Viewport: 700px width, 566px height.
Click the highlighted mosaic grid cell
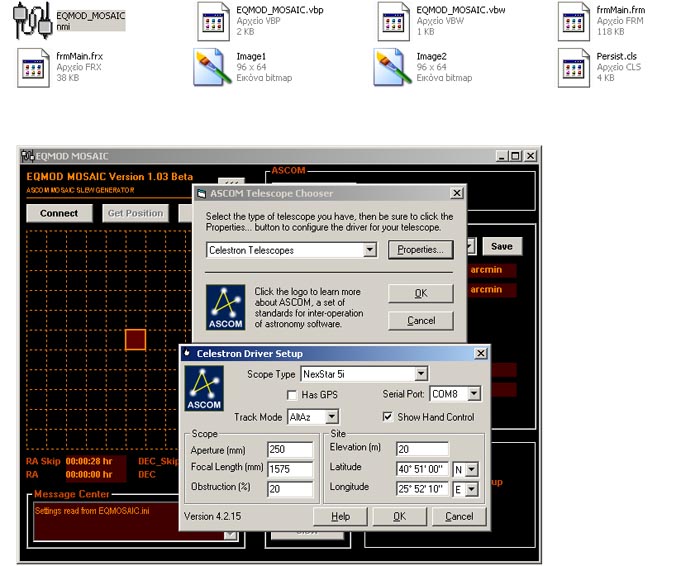pyautogui.click(x=135, y=340)
